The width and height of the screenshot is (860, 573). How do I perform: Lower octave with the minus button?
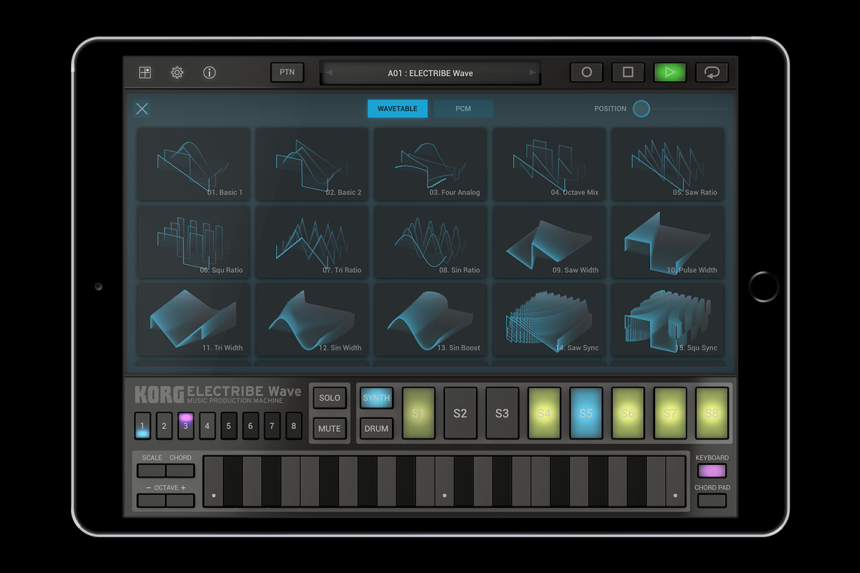click(151, 501)
